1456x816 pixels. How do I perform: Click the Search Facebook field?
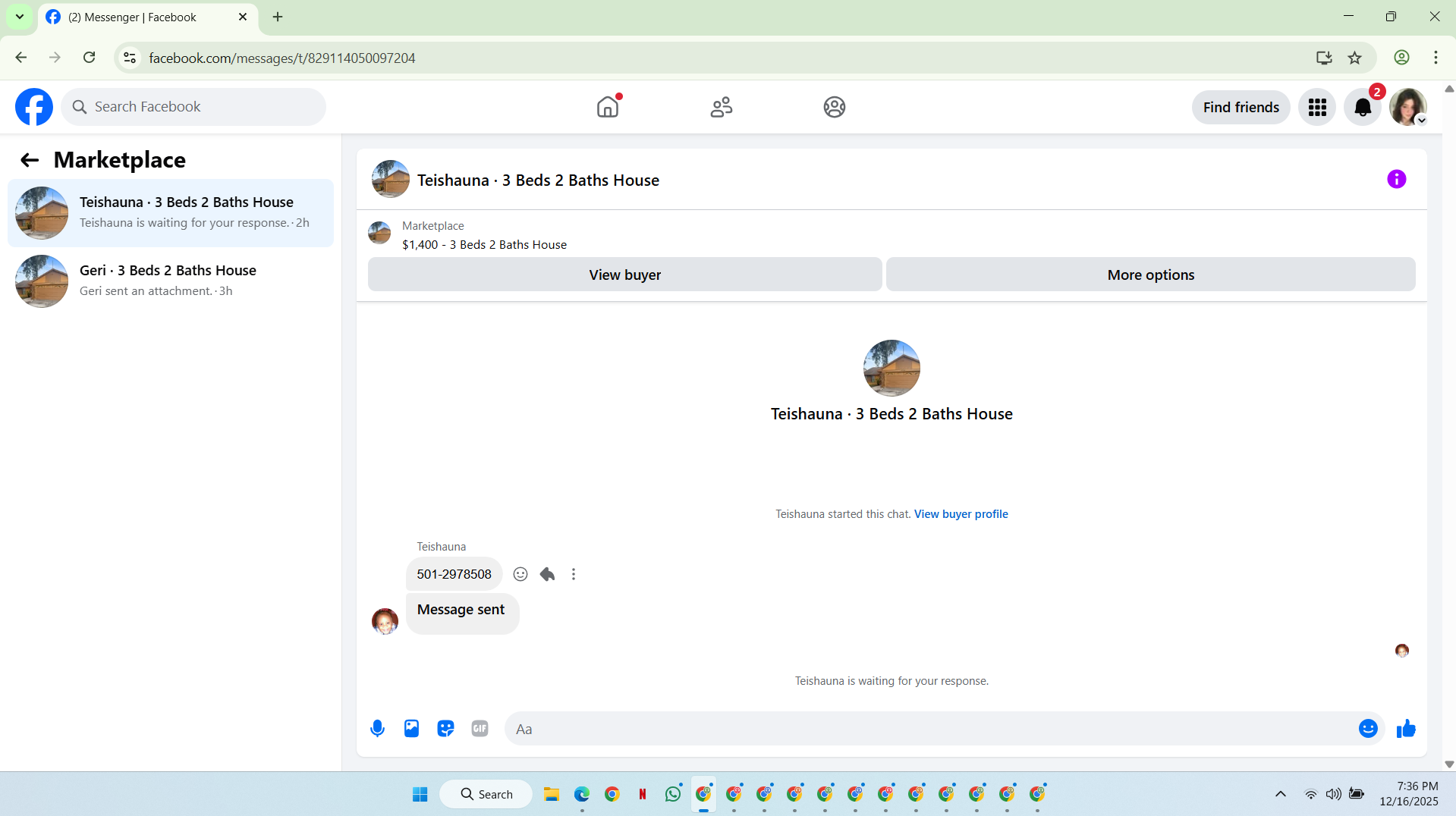pyautogui.click(x=193, y=107)
